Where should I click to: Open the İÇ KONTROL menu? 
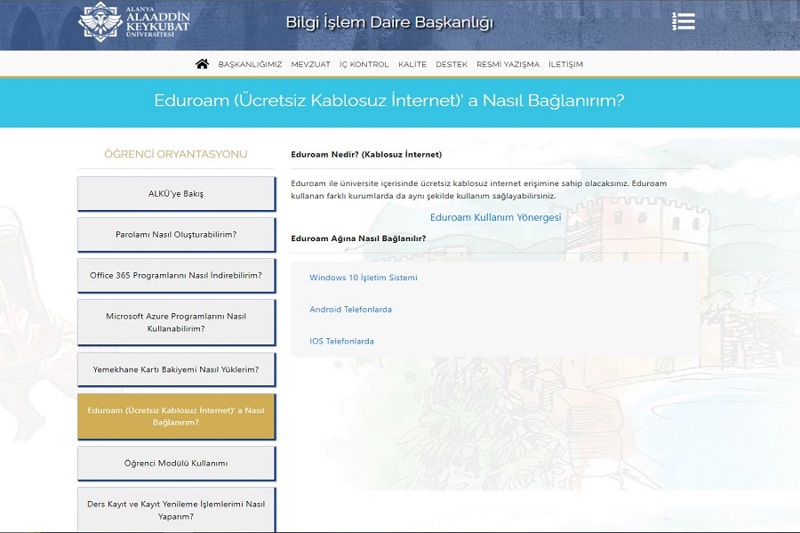click(x=364, y=64)
